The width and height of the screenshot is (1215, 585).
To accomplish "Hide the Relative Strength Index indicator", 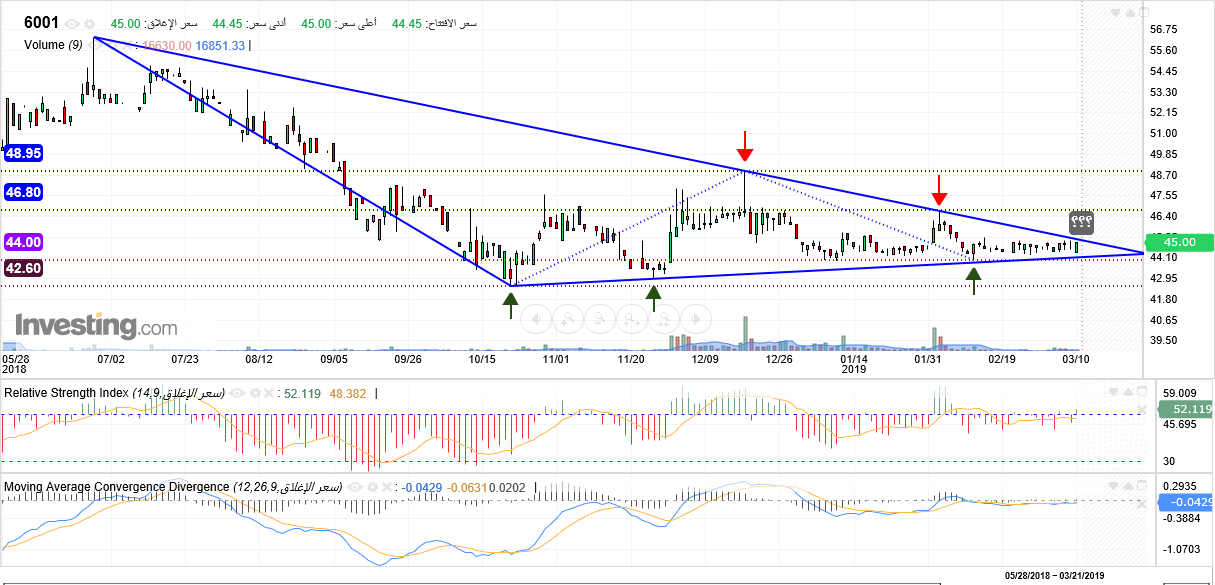I will click(237, 393).
